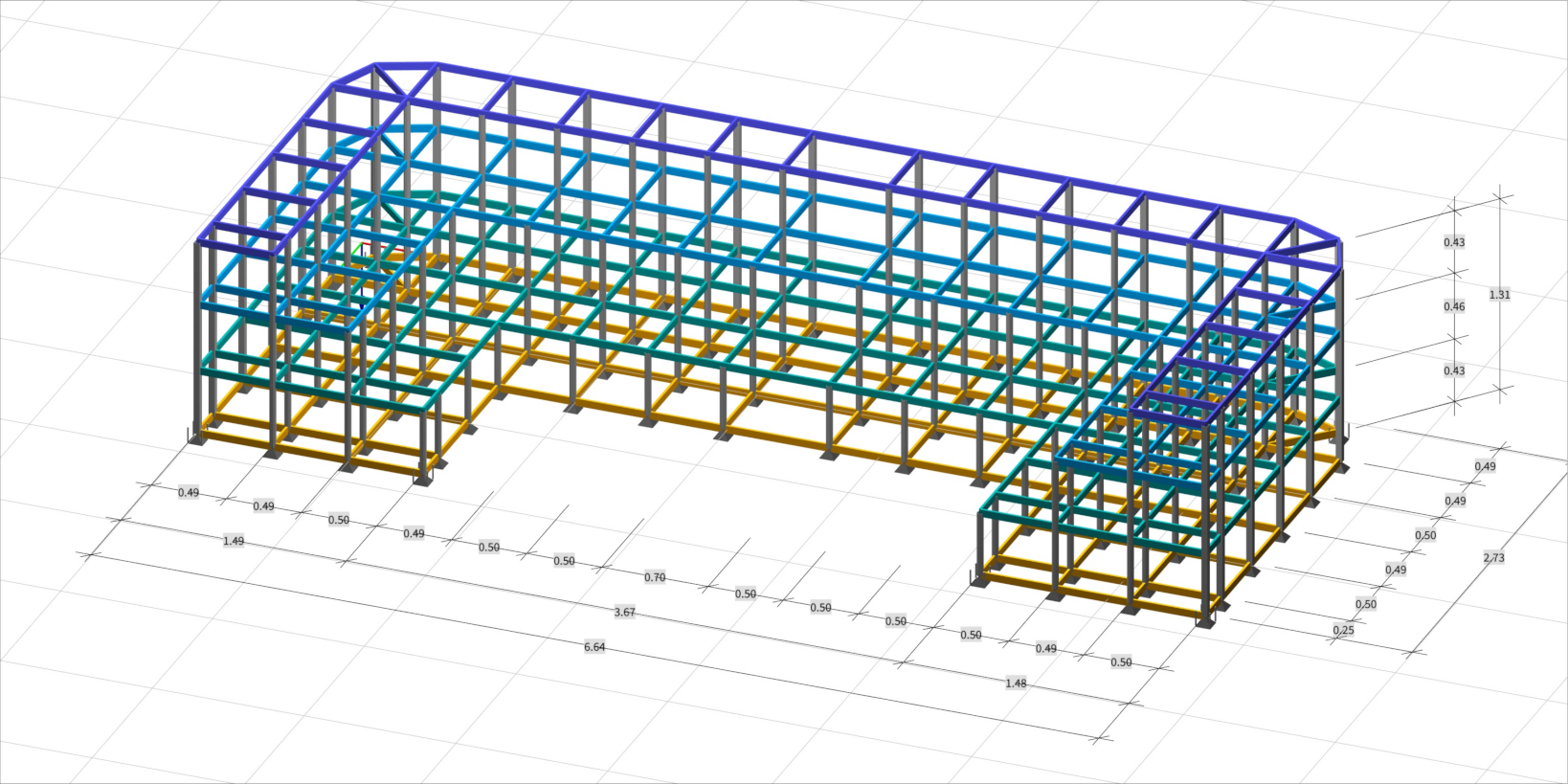The image size is (1568, 784).
Task: Select the 0.46 storey height label
Action: [1453, 306]
